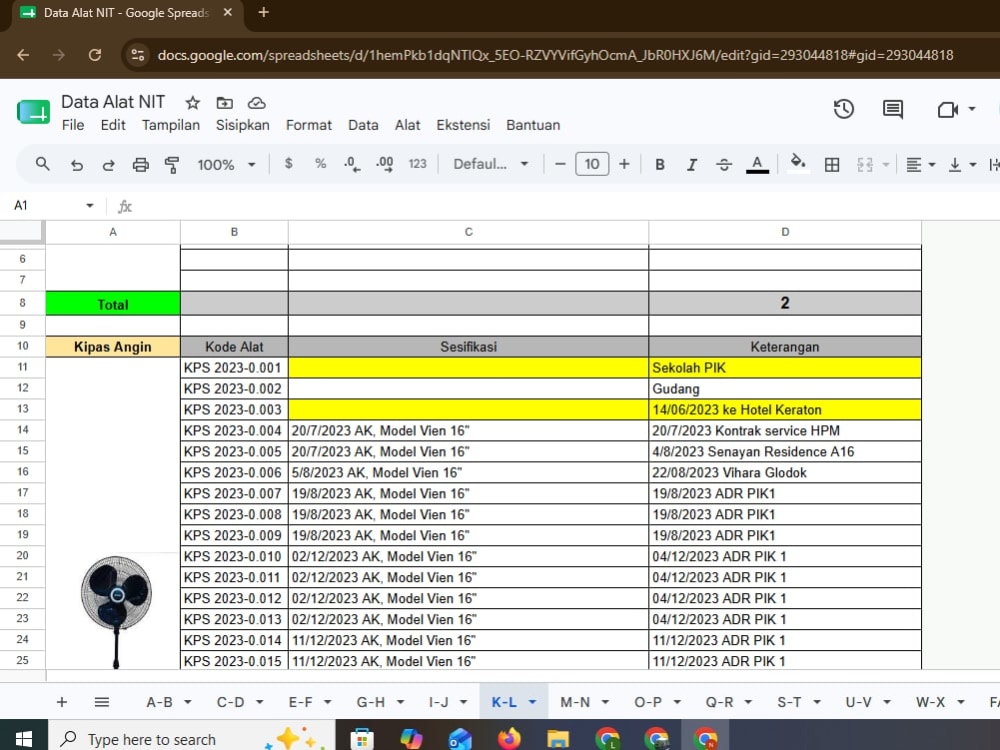The height and width of the screenshot is (750, 1000).
Task: Open the text color picker
Action: tap(757, 165)
